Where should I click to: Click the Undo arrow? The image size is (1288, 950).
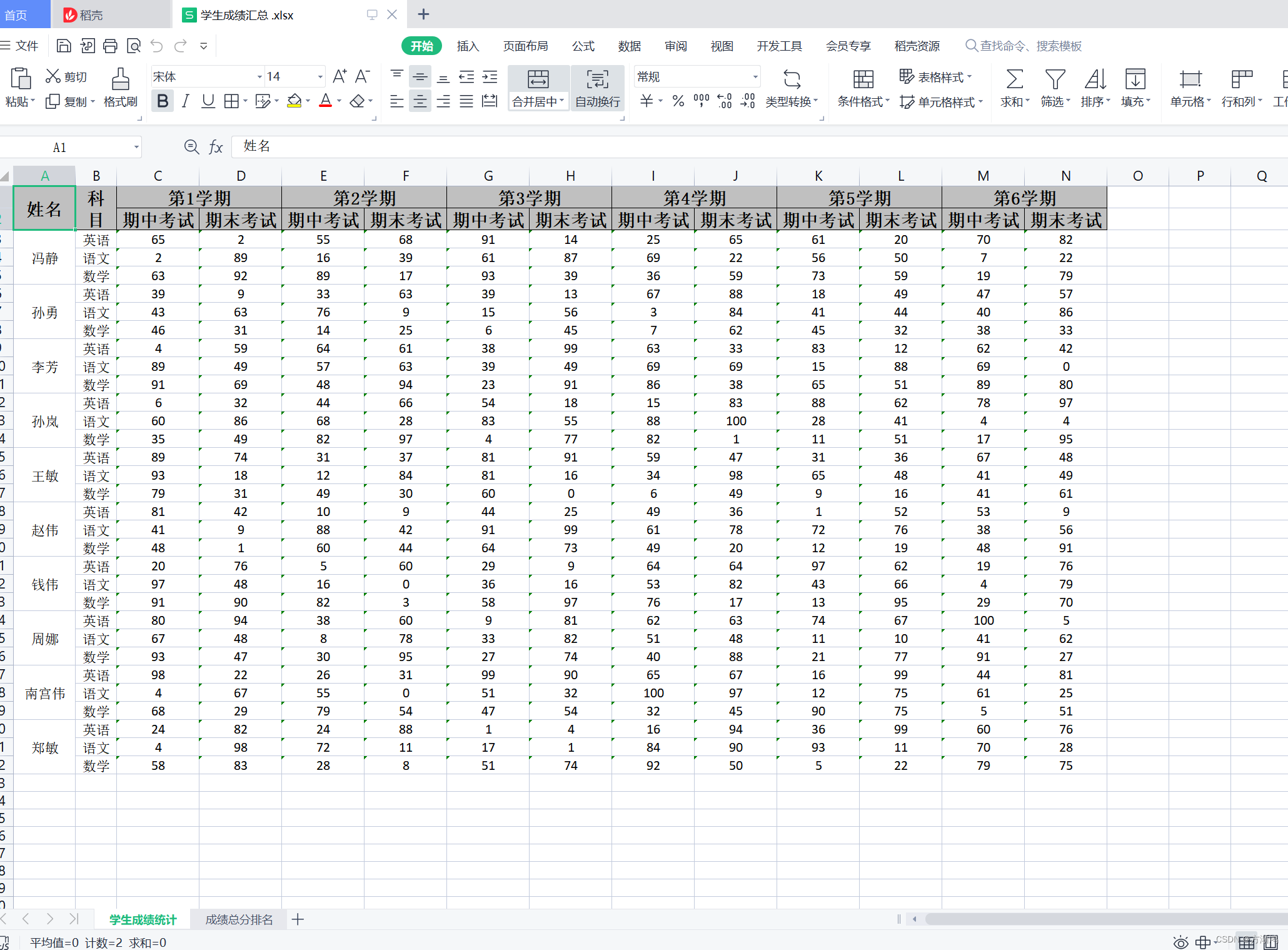pos(156,46)
